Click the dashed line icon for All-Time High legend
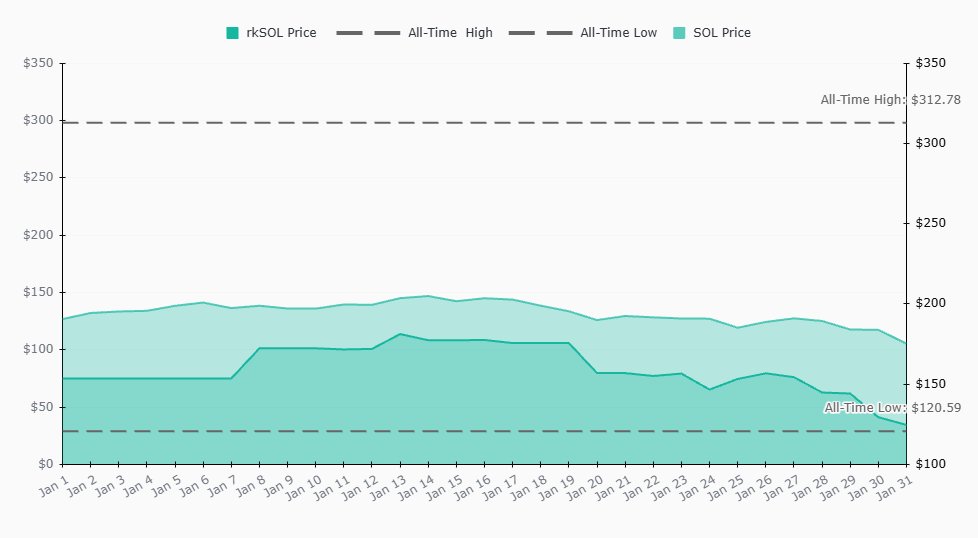 click(x=367, y=33)
